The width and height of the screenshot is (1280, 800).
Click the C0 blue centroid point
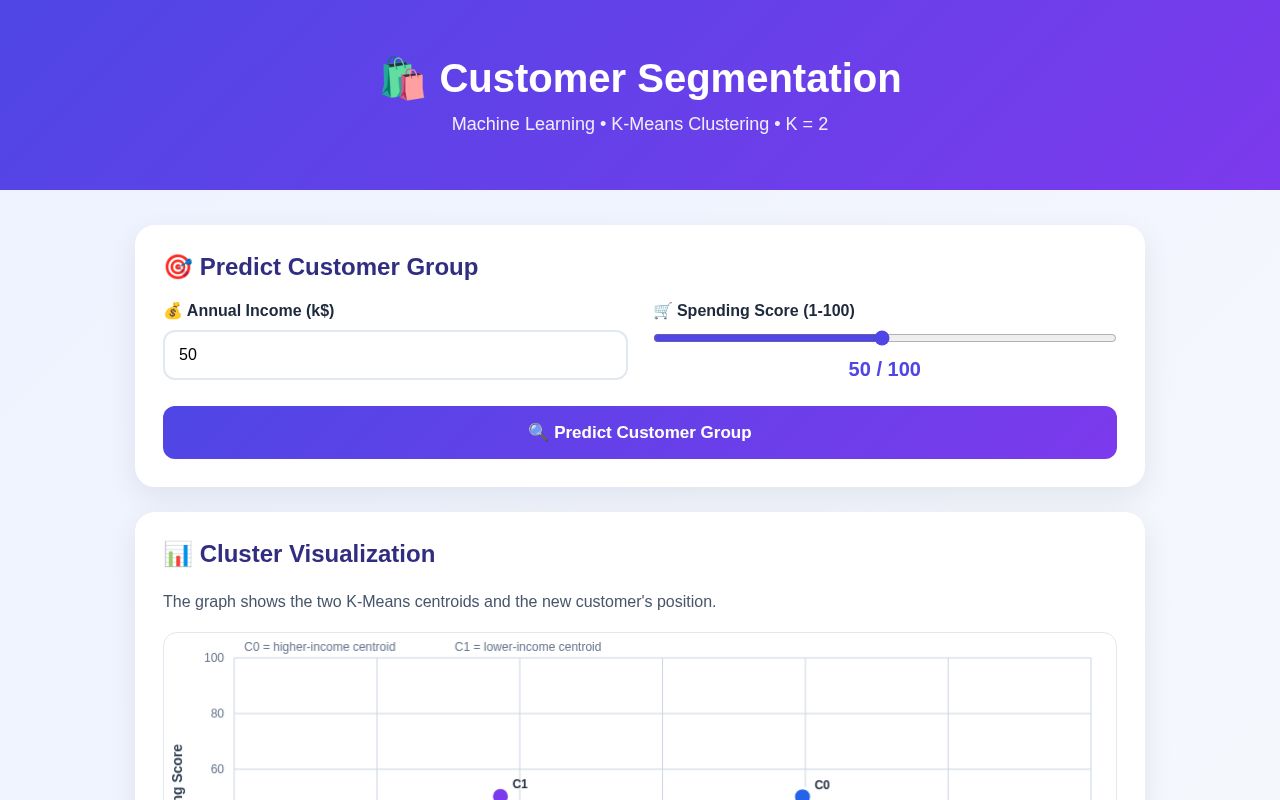pos(802,796)
